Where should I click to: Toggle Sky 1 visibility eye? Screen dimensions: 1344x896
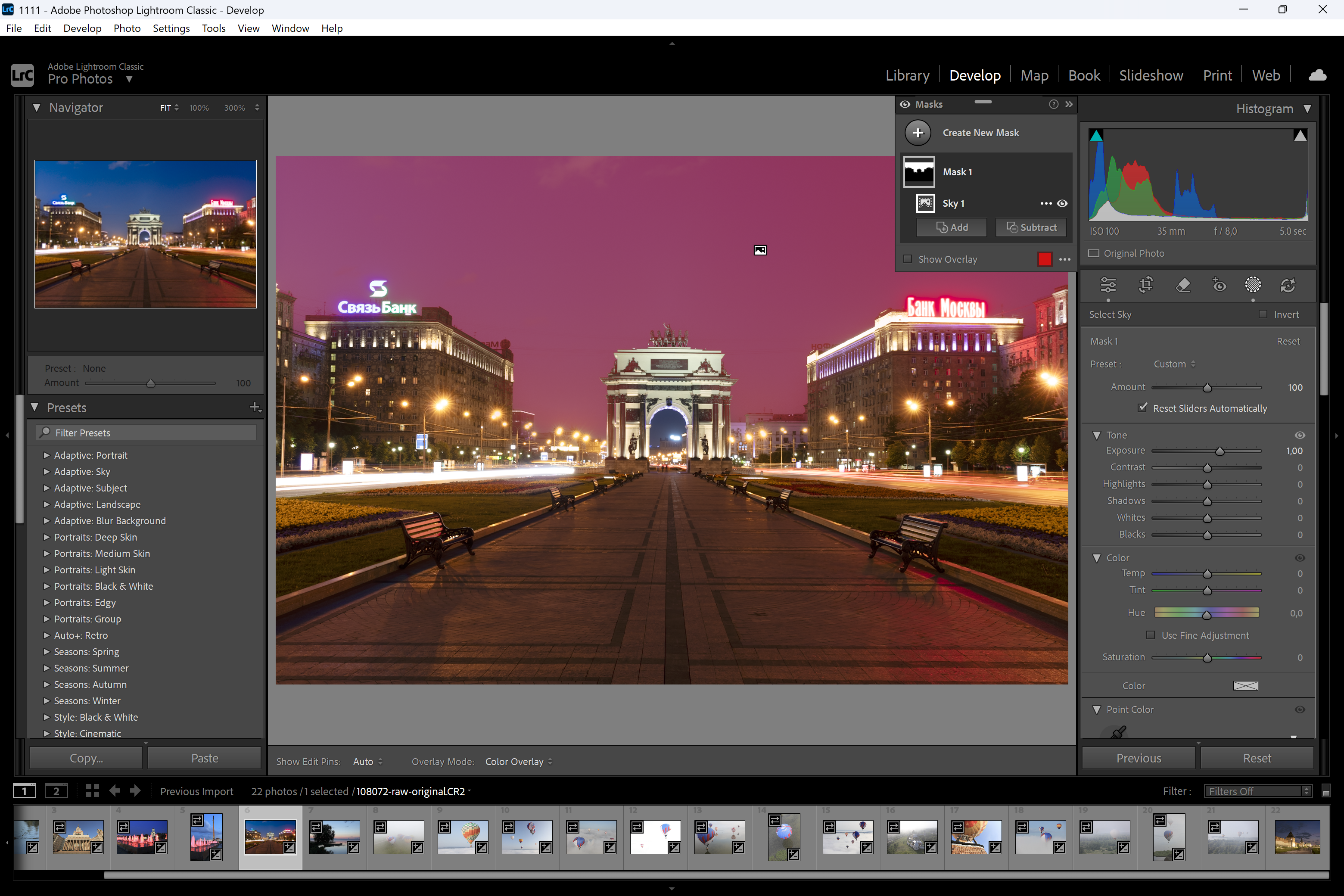click(1062, 203)
